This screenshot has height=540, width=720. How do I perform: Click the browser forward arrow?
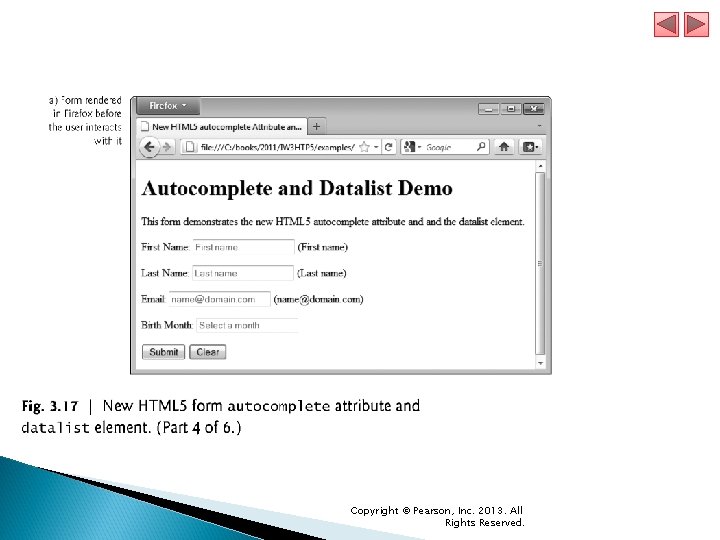click(x=167, y=147)
